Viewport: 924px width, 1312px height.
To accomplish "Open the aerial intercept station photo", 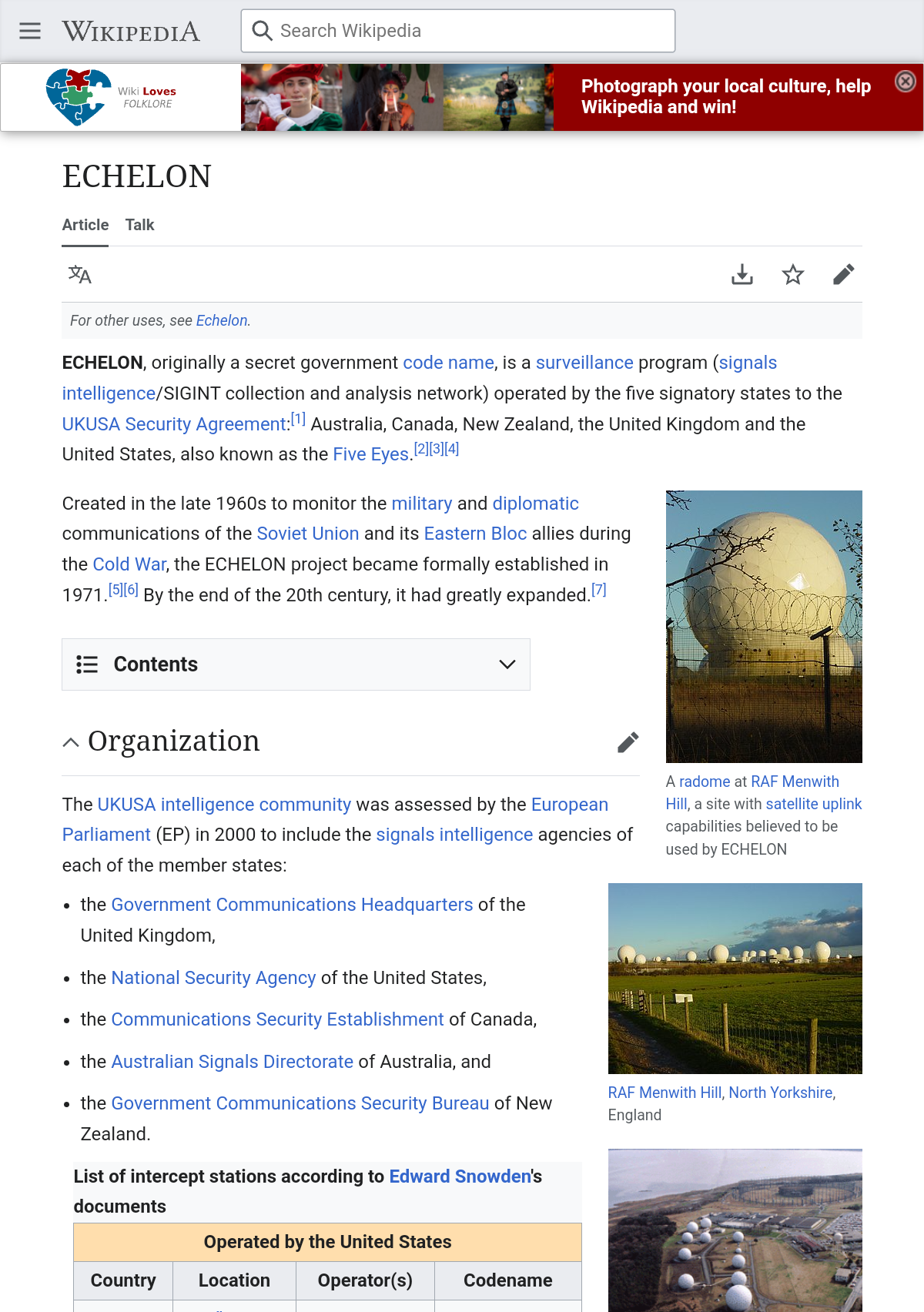I will tap(735, 1230).
